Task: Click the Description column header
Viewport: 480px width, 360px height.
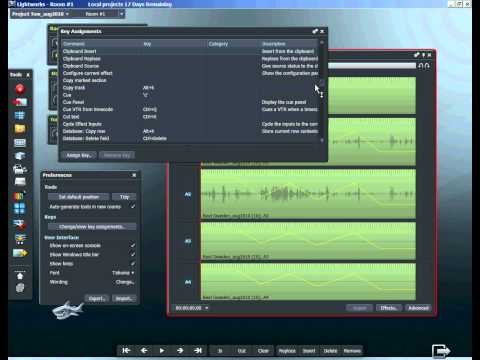Action: coord(289,44)
